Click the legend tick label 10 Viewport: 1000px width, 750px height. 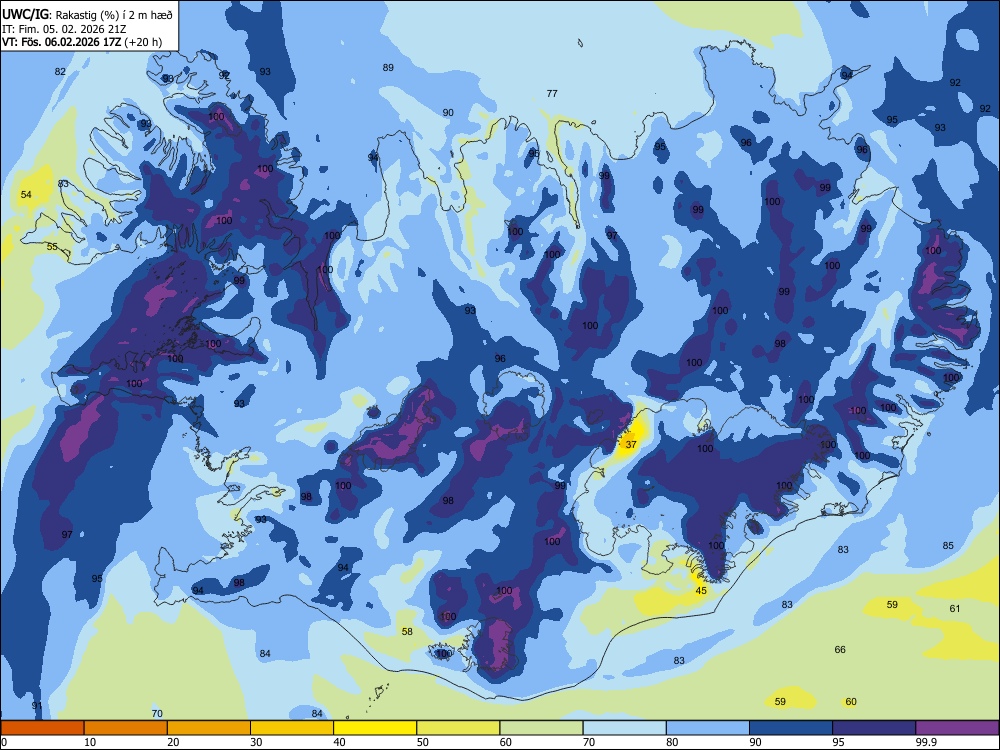(x=90, y=742)
